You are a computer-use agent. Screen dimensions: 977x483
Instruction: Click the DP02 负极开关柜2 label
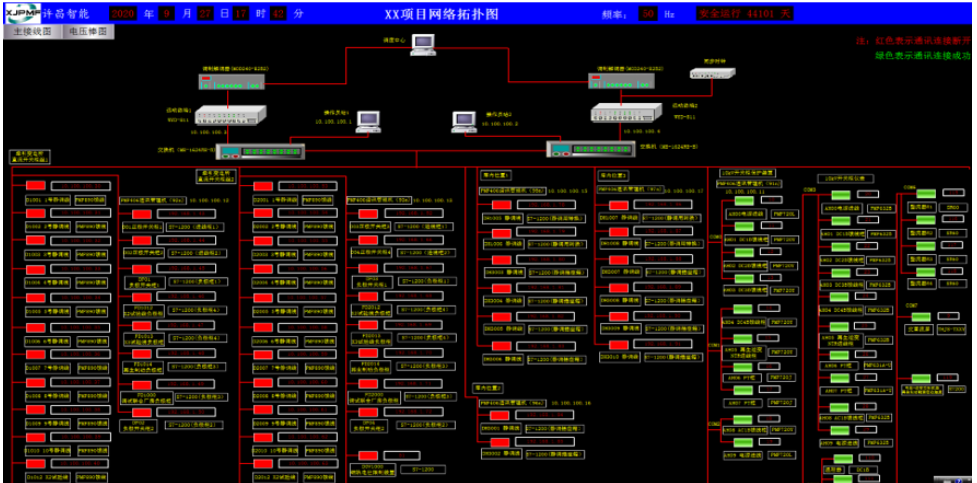coord(140,425)
